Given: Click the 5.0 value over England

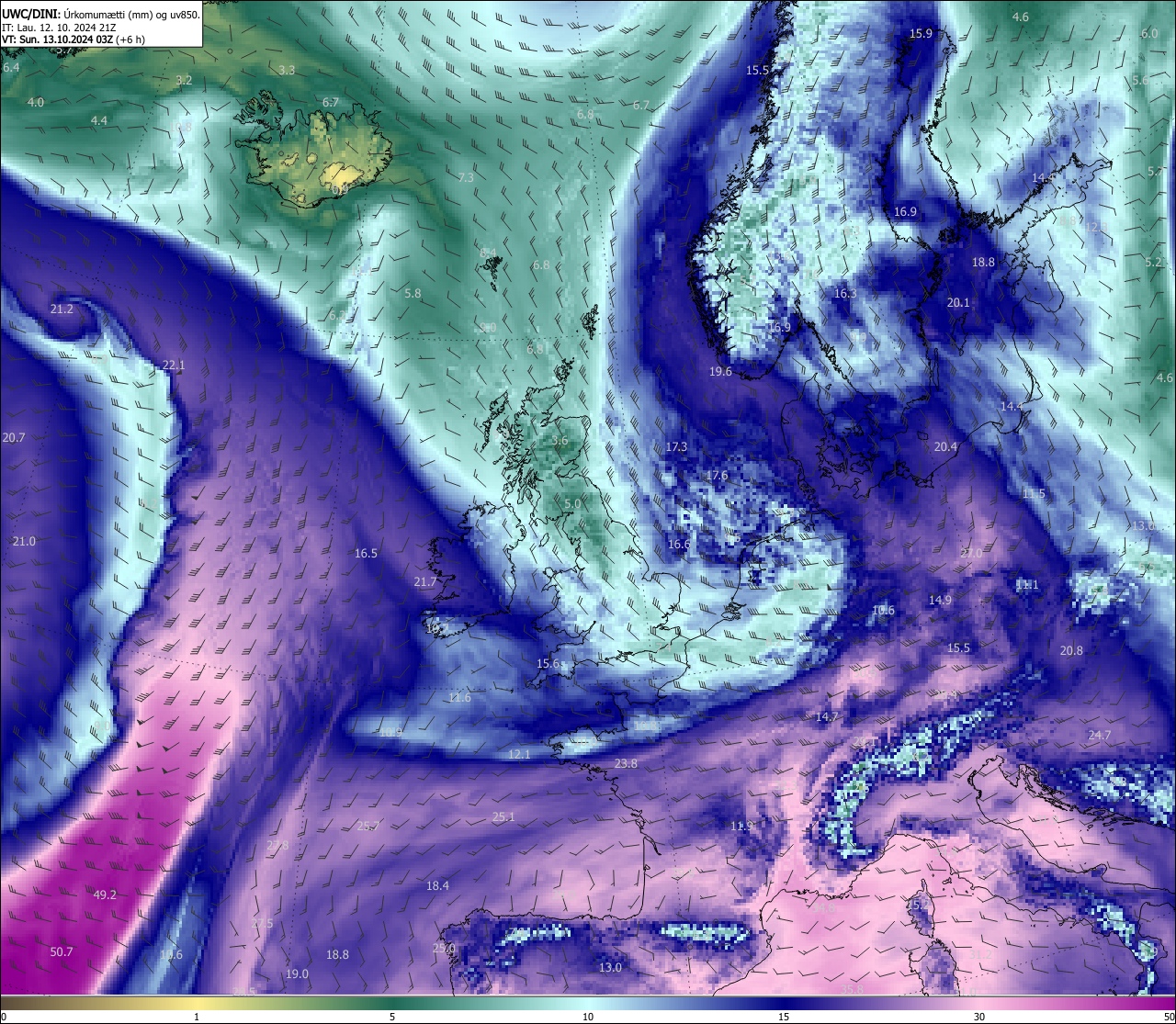Looking at the screenshot, I should [572, 503].
